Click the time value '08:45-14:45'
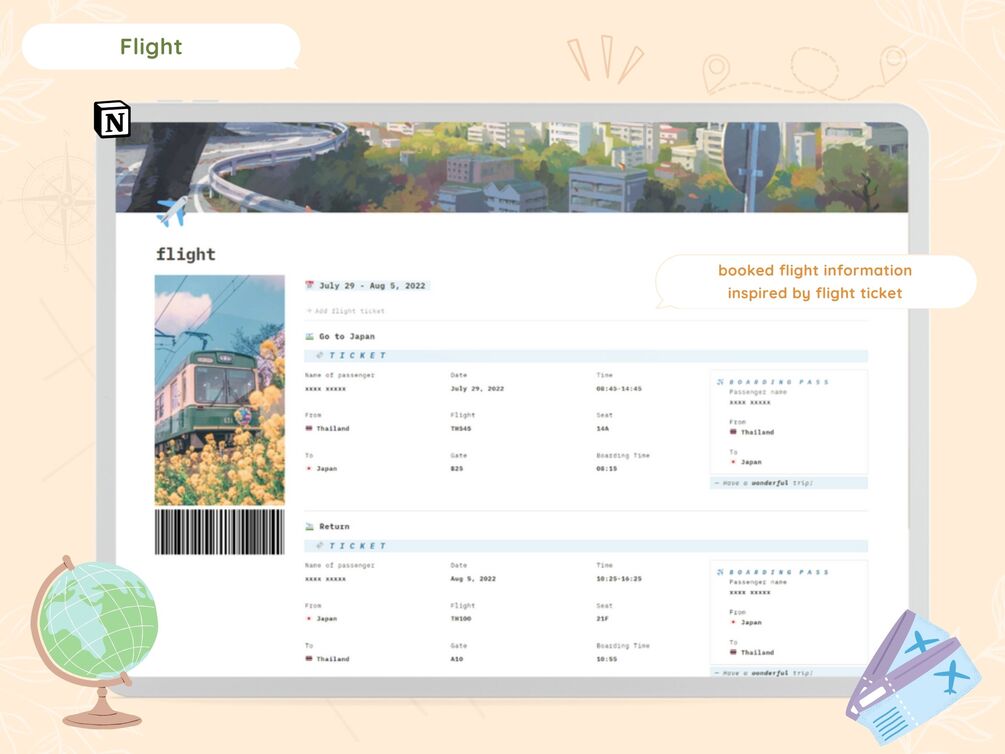The width and height of the screenshot is (1005, 754). 619,389
